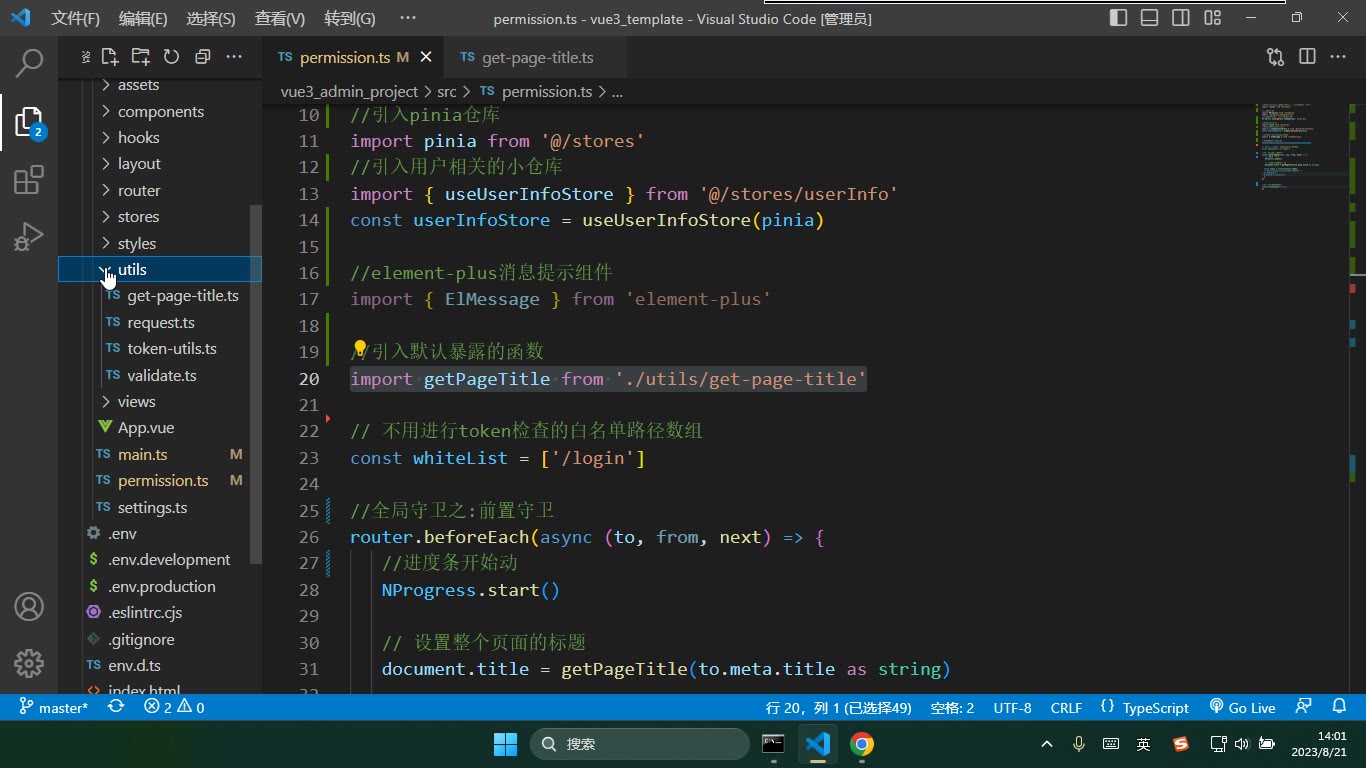Viewport: 1366px width, 768px height.
Task: Click the Explorer vertical scrollbar
Action: click(x=256, y=384)
